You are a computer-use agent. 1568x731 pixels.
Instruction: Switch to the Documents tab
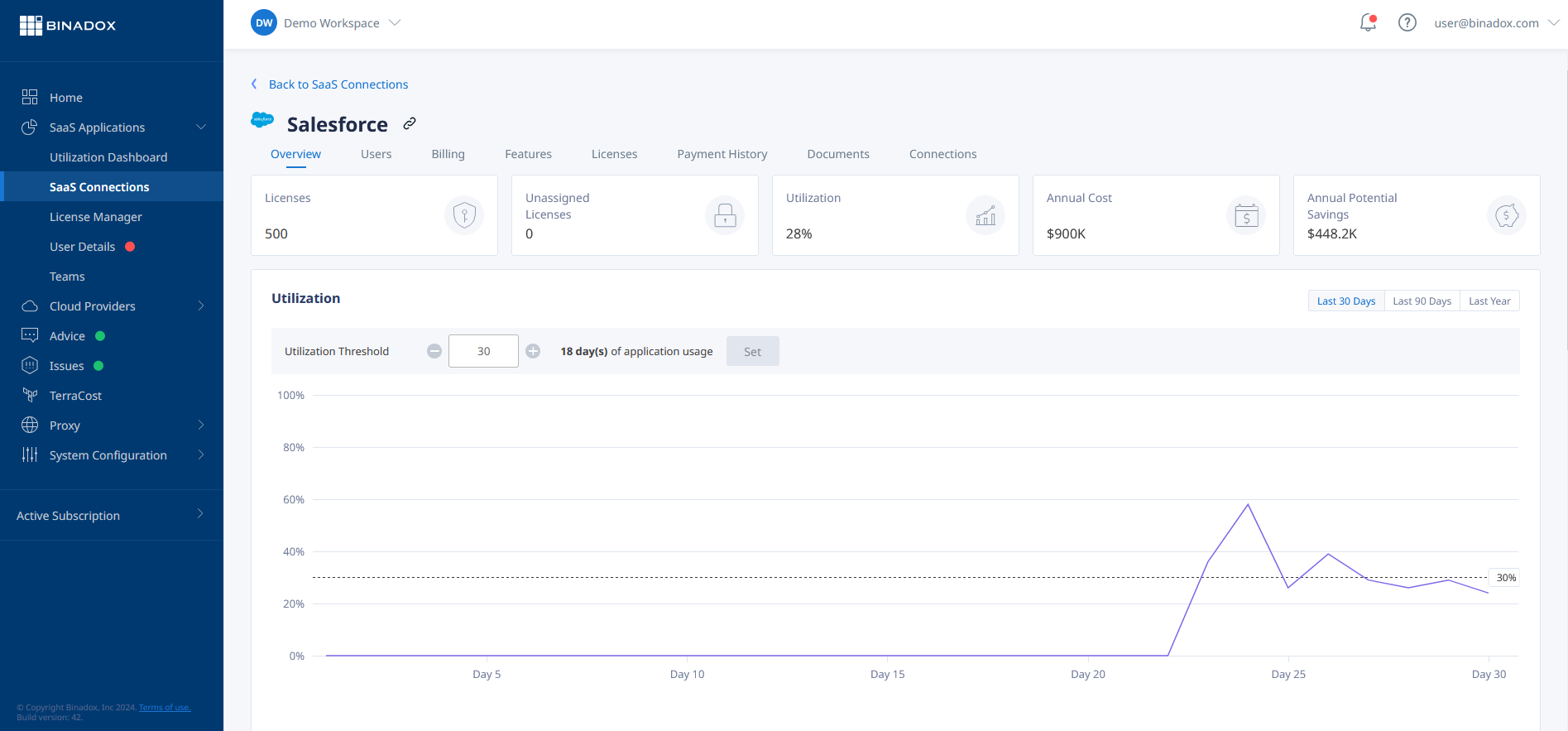pyautogui.click(x=838, y=154)
